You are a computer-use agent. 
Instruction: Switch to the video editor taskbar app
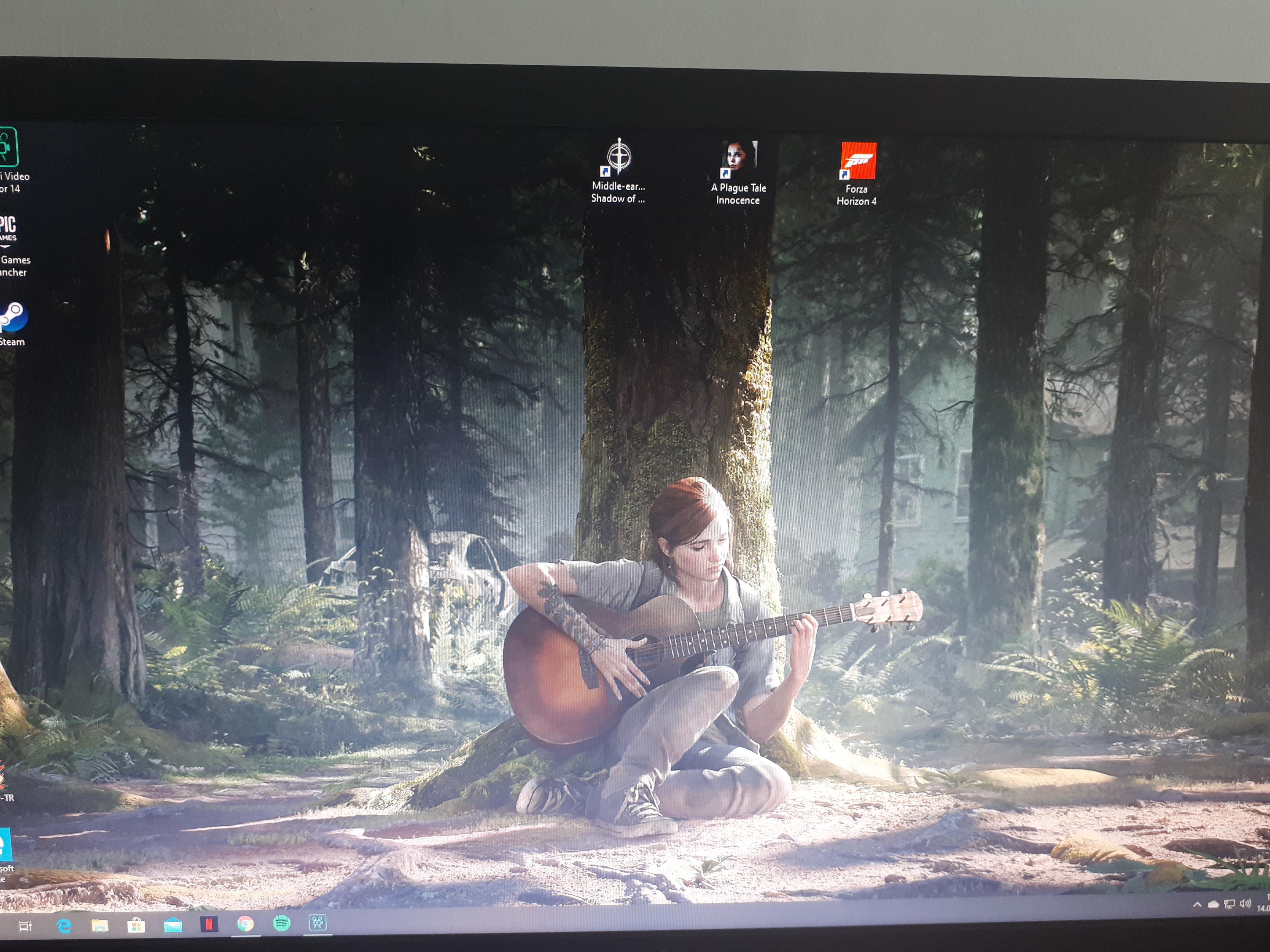click(x=317, y=923)
